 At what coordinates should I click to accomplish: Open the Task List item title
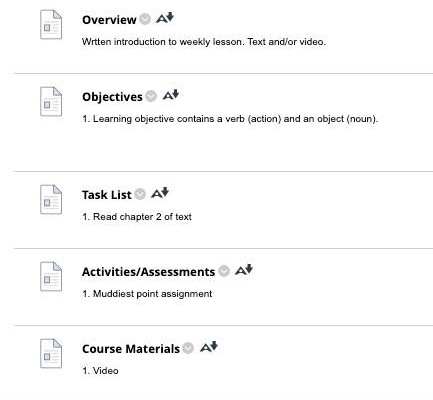tap(107, 195)
